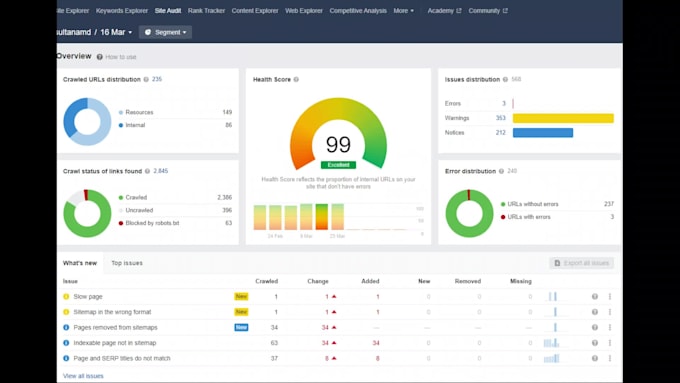Open the Community external link
The width and height of the screenshot is (680, 383).
click(x=488, y=11)
